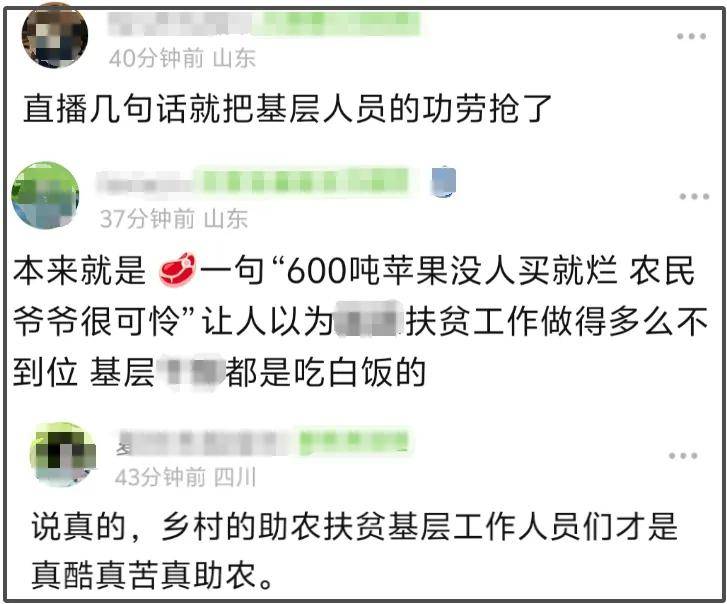Click the red meat emoji in the comment

click(178, 270)
